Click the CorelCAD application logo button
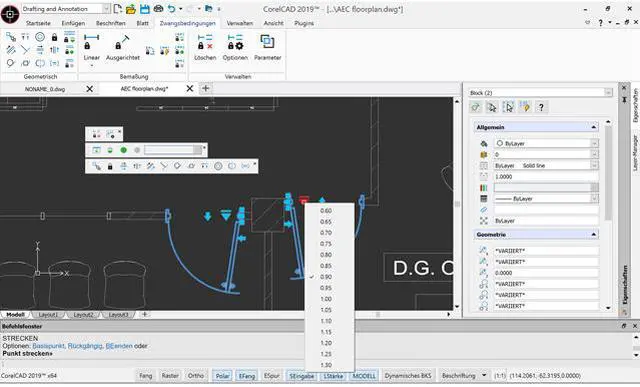 pos(10,14)
